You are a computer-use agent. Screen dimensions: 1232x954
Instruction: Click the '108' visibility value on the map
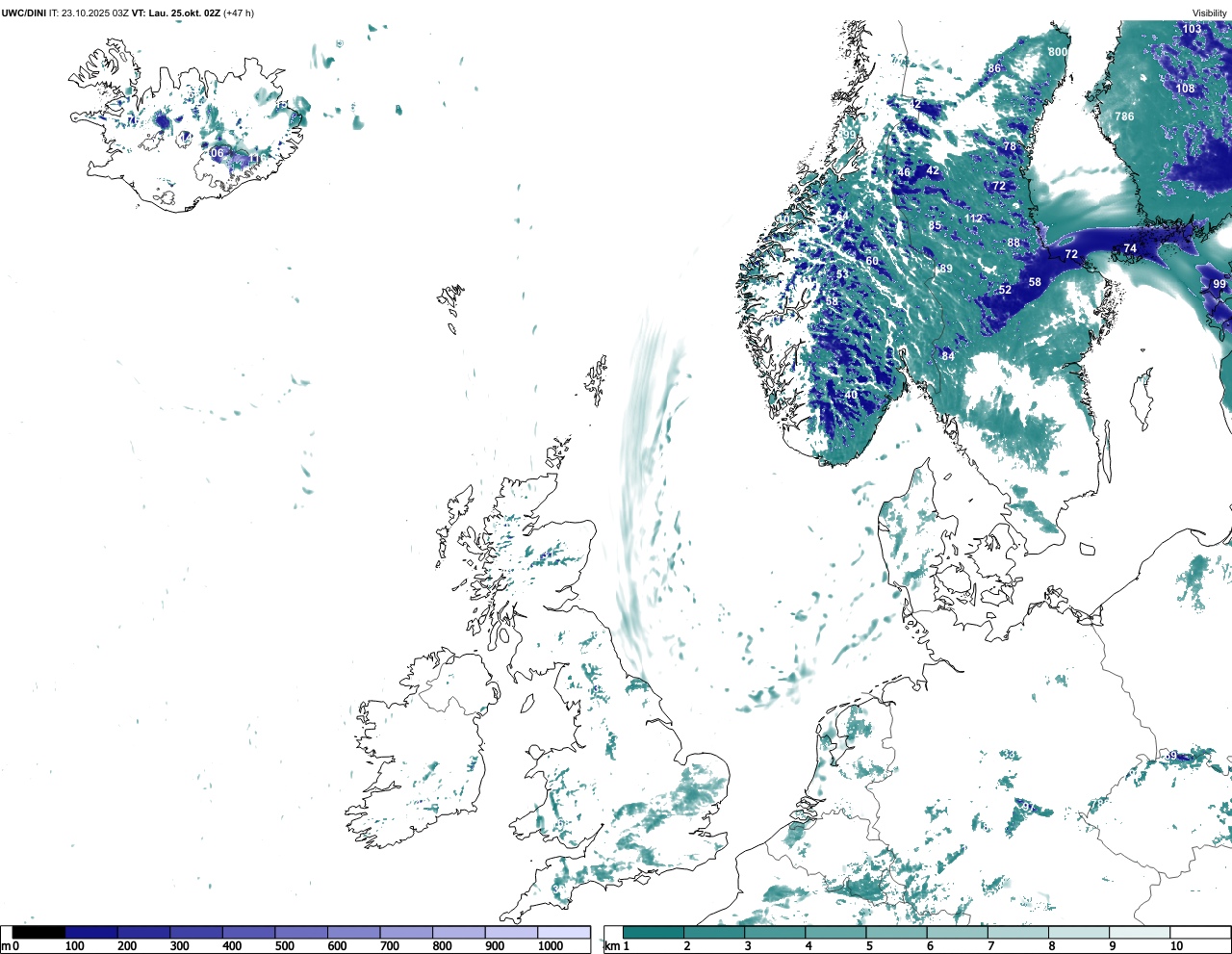[1185, 89]
